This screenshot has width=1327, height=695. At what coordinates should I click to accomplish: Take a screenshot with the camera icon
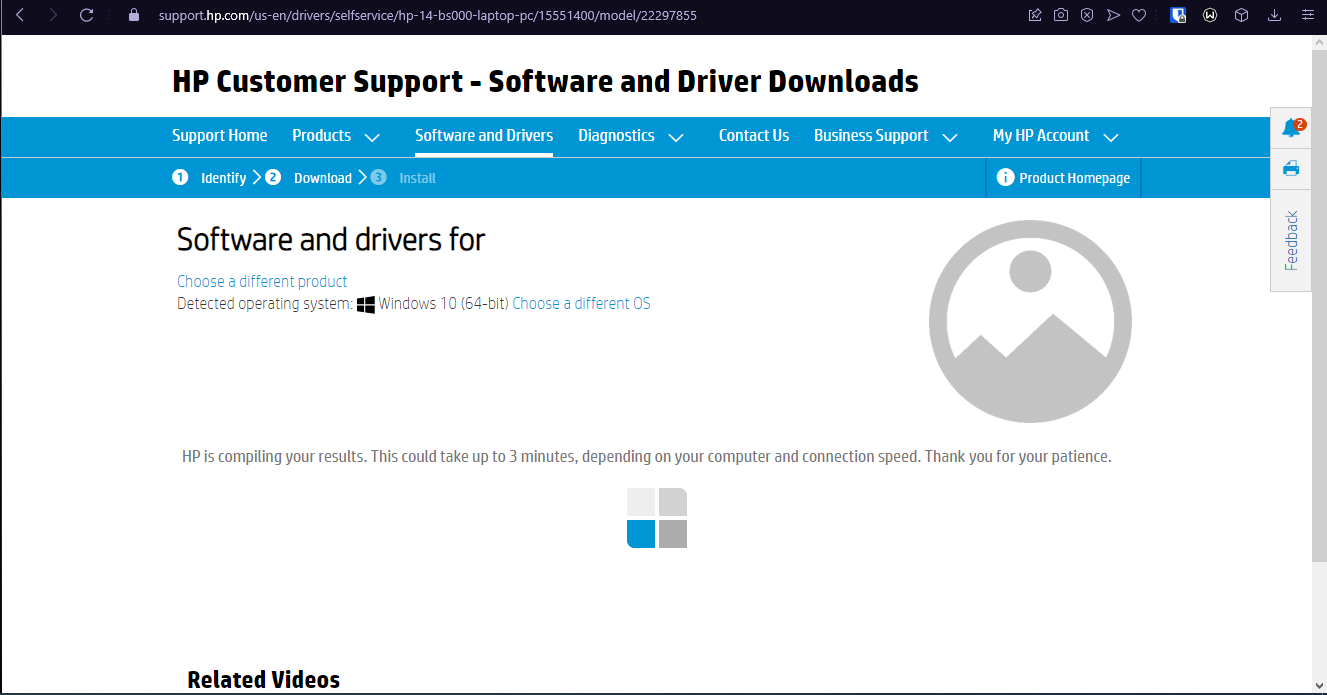point(1060,15)
